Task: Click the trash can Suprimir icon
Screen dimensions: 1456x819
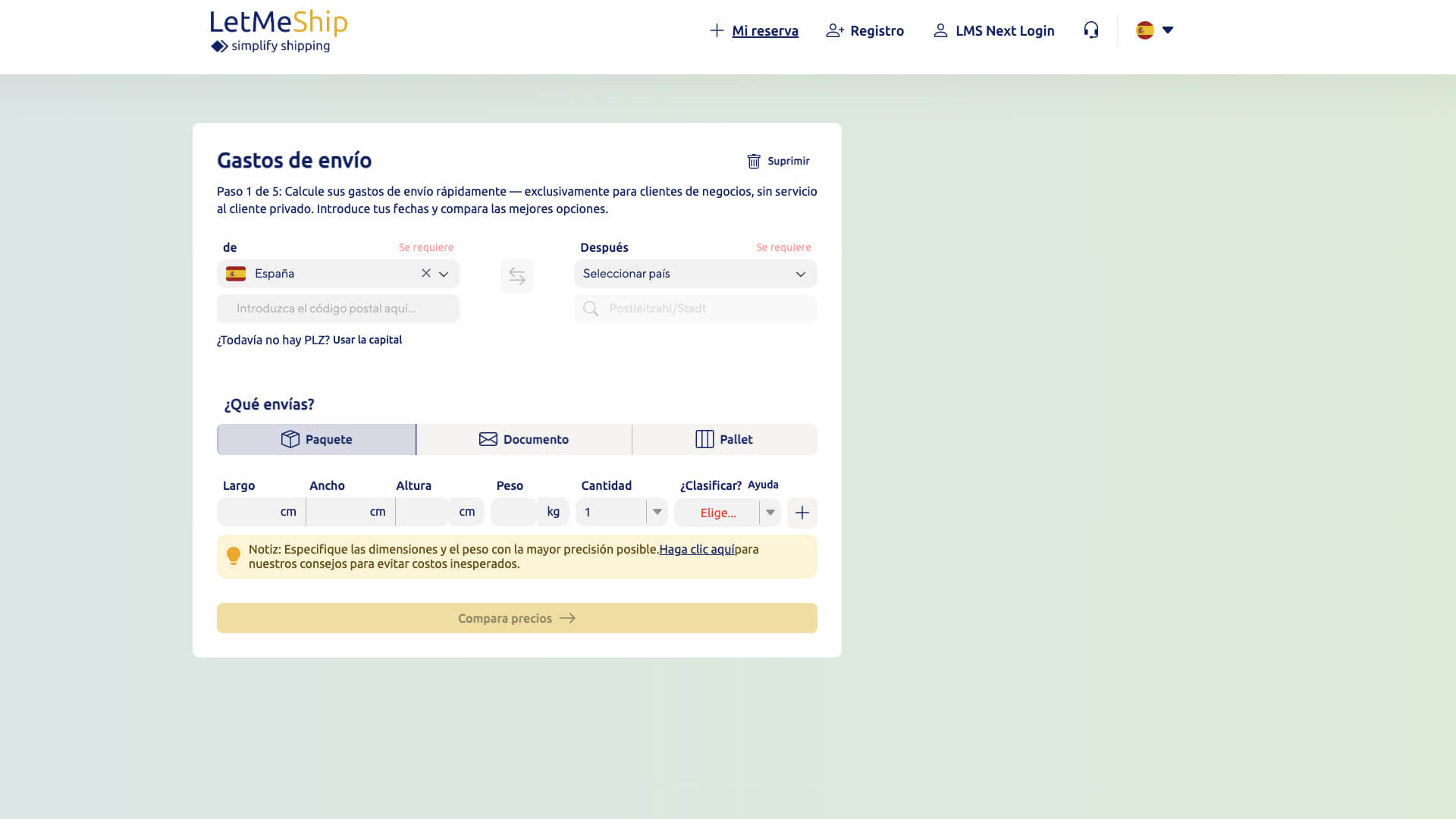Action: click(x=753, y=161)
